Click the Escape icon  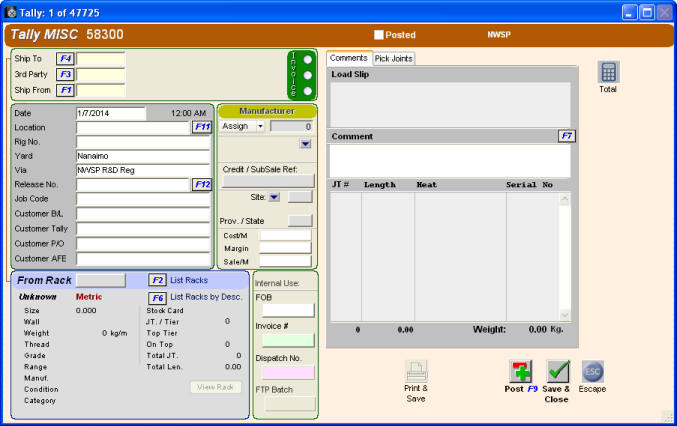point(592,371)
